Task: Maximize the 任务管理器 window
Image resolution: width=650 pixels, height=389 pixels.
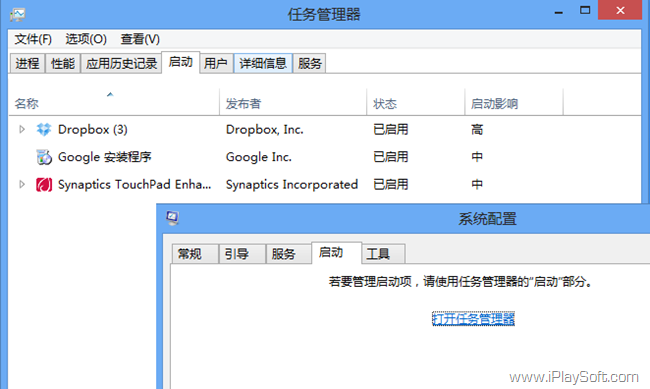Action: 585,11
